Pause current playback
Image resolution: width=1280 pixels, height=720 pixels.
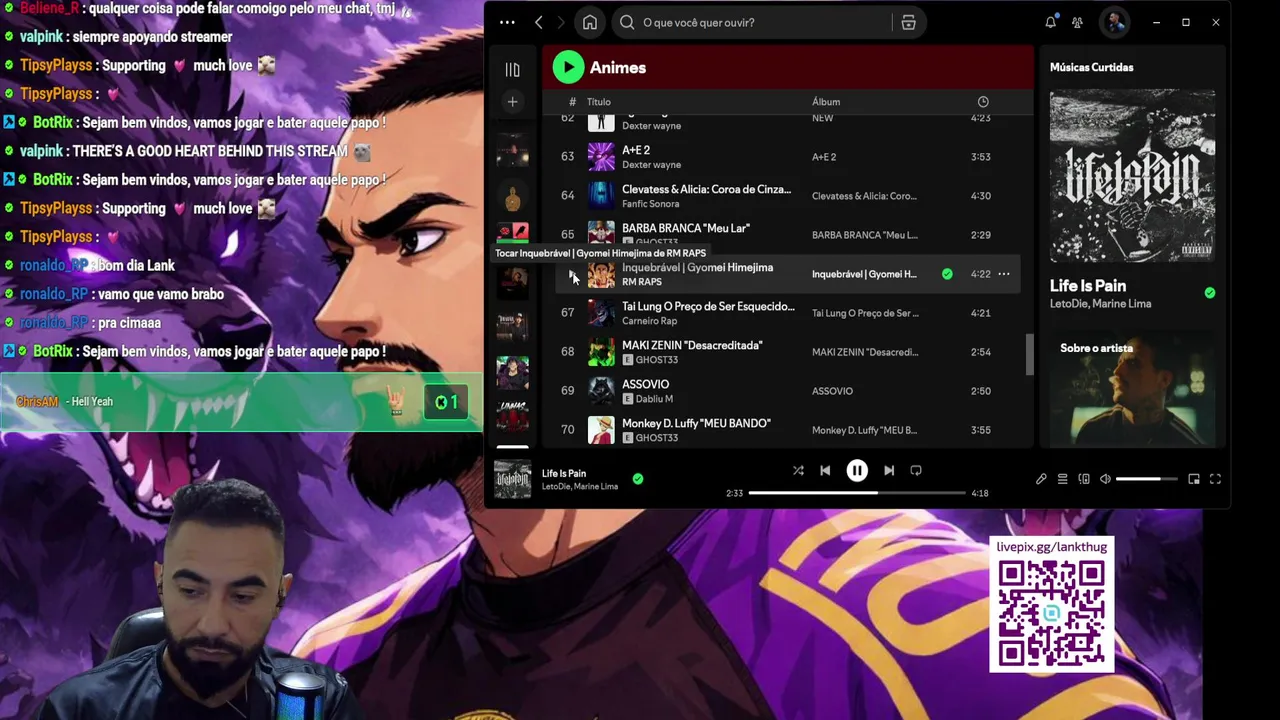click(857, 470)
